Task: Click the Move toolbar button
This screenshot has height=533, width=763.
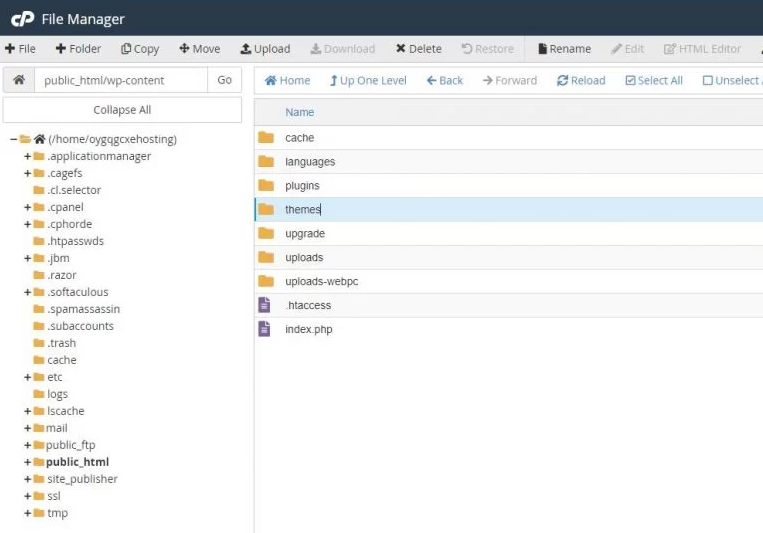Action: (x=200, y=49)
